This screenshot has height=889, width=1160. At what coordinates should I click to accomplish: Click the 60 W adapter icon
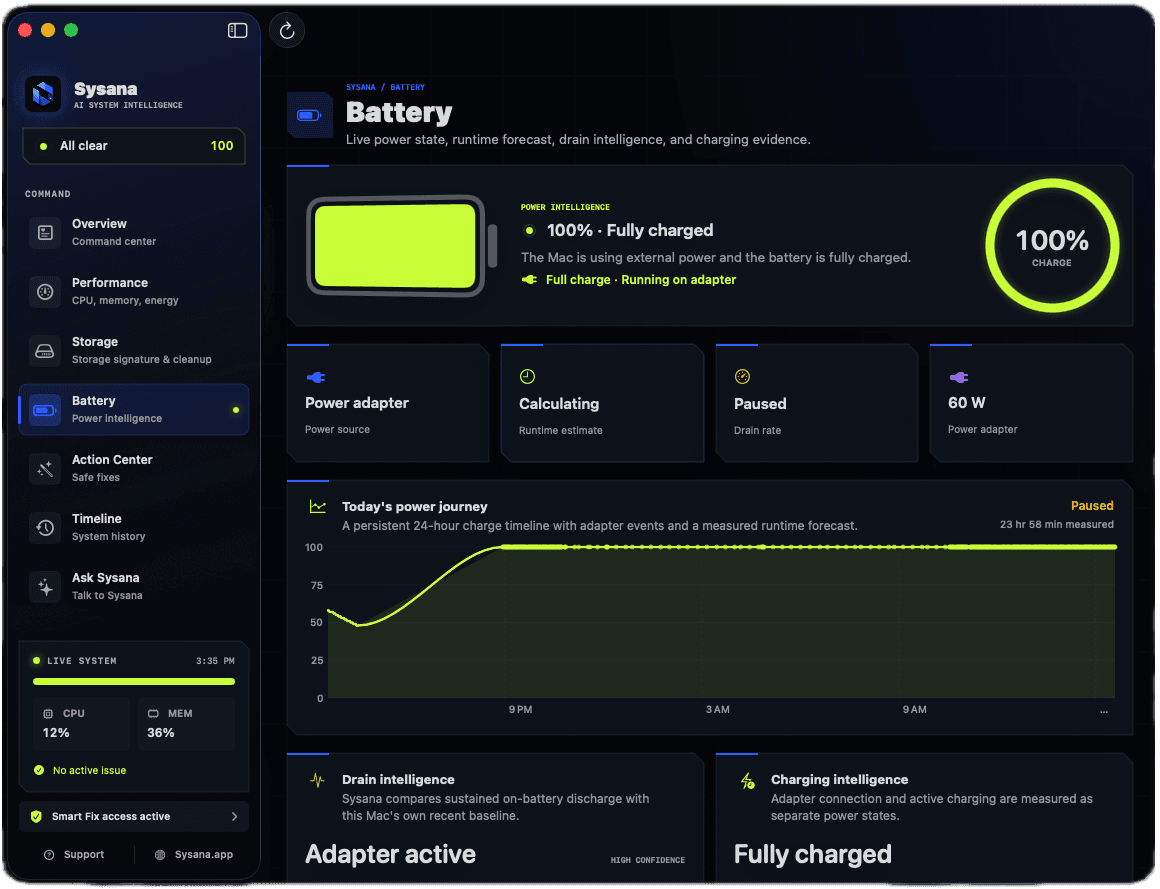pos(960,378)
